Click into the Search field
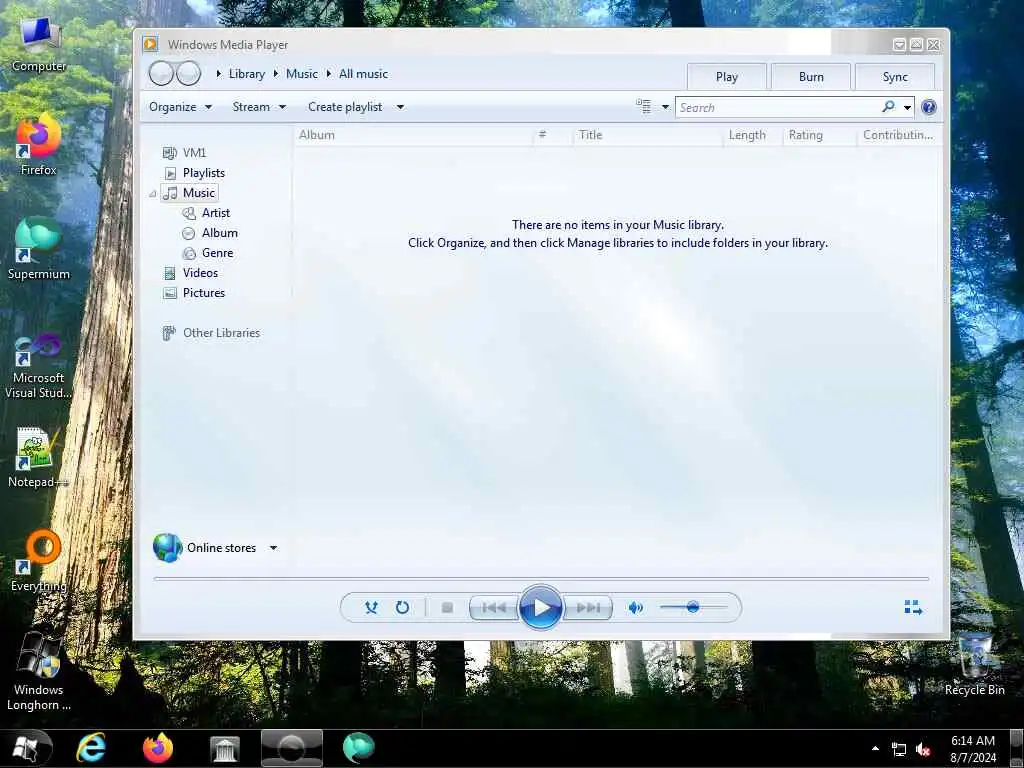Image resolution: width=1024 pixels, height=768 pixels. tap(778, 107)
